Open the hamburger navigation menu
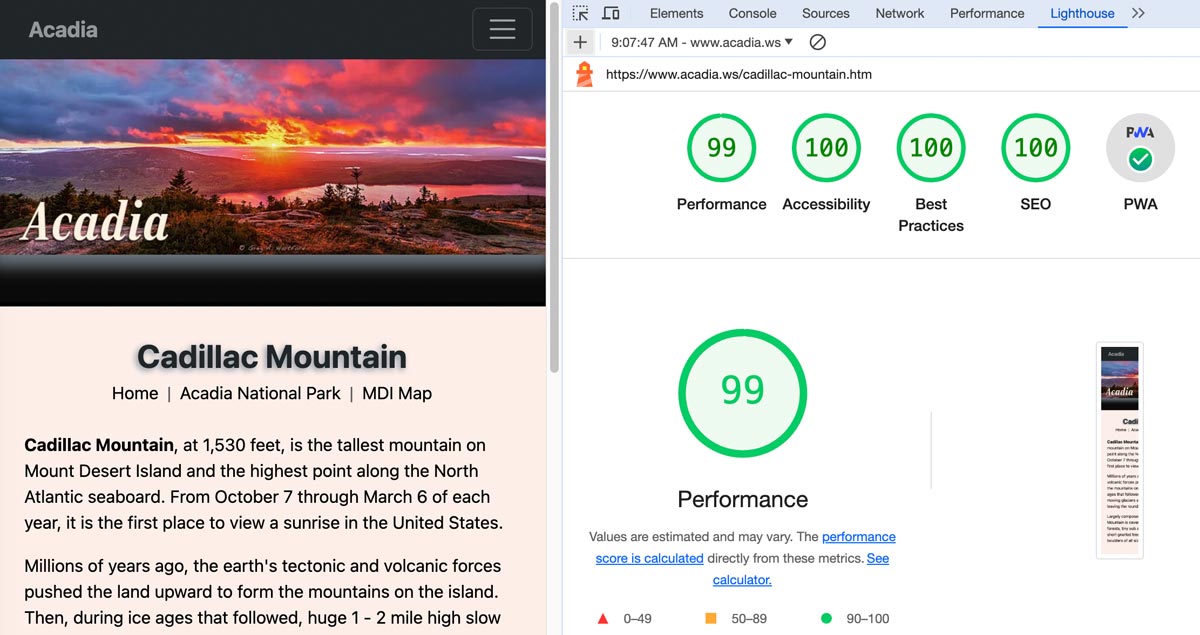This screenshot has width=1200, height=635. [x=502, y=29]
